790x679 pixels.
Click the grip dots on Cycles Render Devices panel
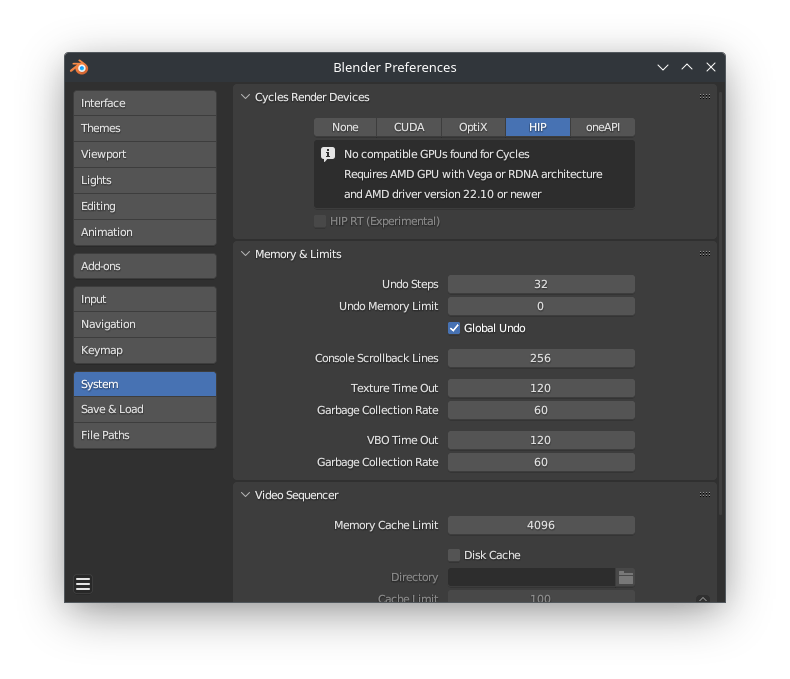point(704,97)
